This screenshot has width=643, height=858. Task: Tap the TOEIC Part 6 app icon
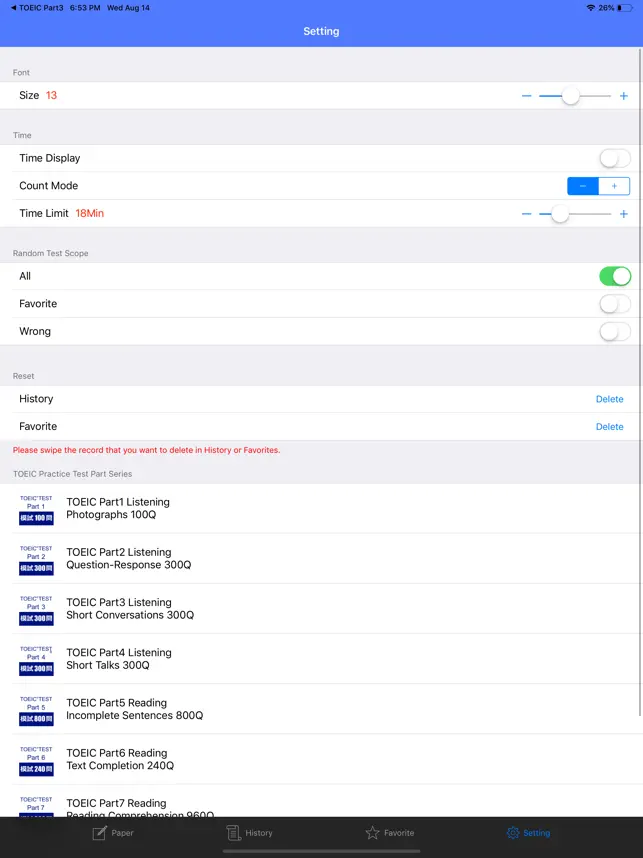click(36, 761)
